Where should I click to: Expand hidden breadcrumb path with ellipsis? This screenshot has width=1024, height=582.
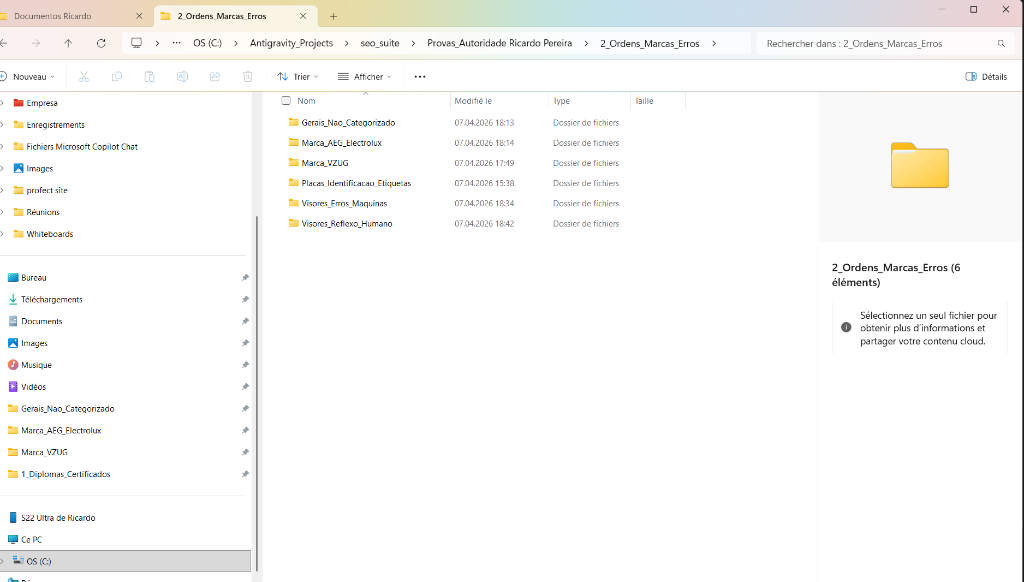click(176, 43)
